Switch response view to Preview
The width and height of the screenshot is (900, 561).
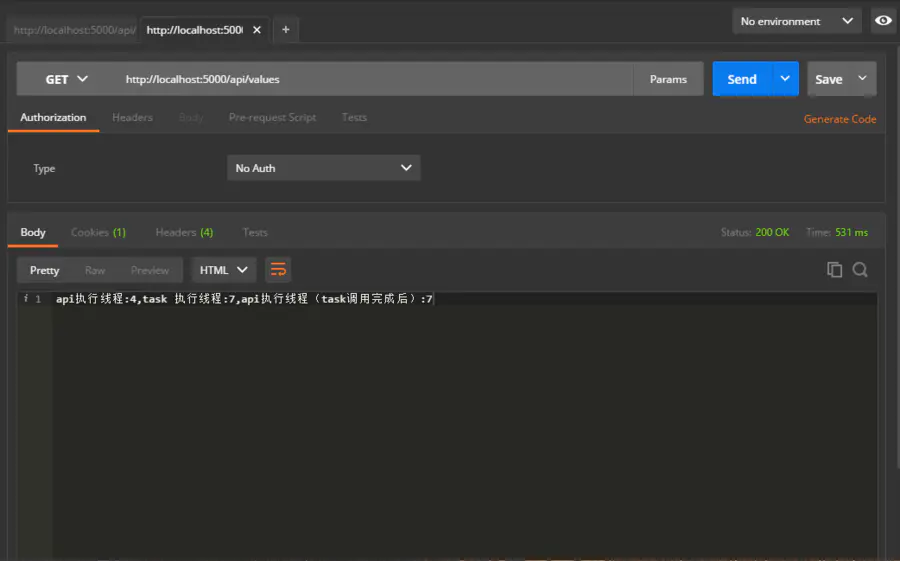(x=150, y=270)
